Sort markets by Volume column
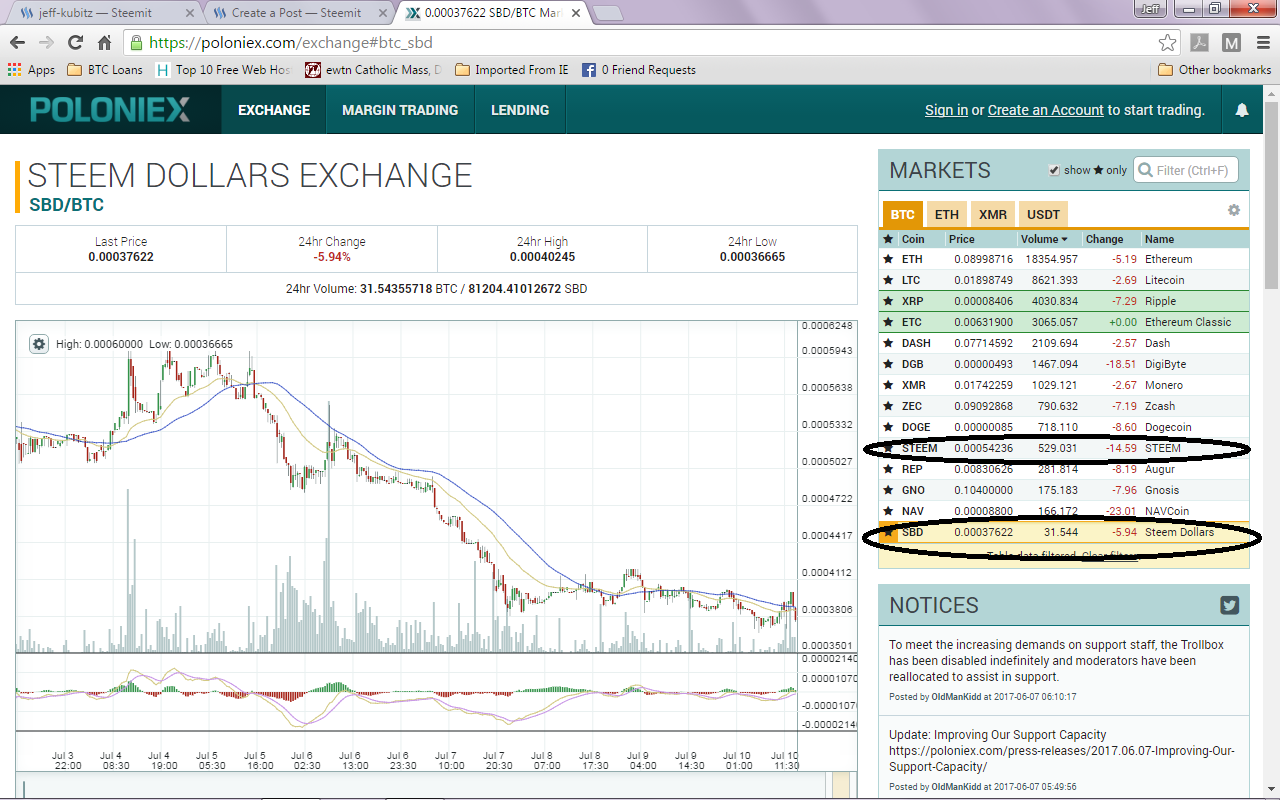 1044,239
